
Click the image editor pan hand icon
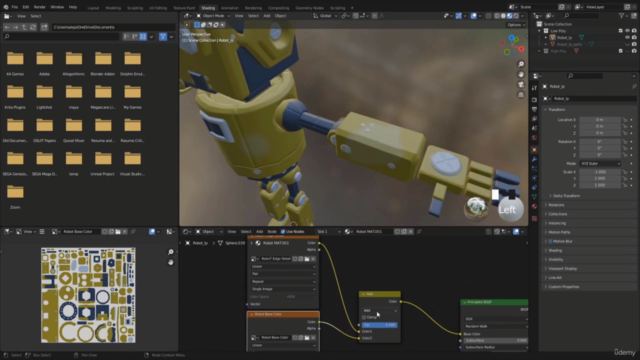pyautogui.click(x=171, y=262)
